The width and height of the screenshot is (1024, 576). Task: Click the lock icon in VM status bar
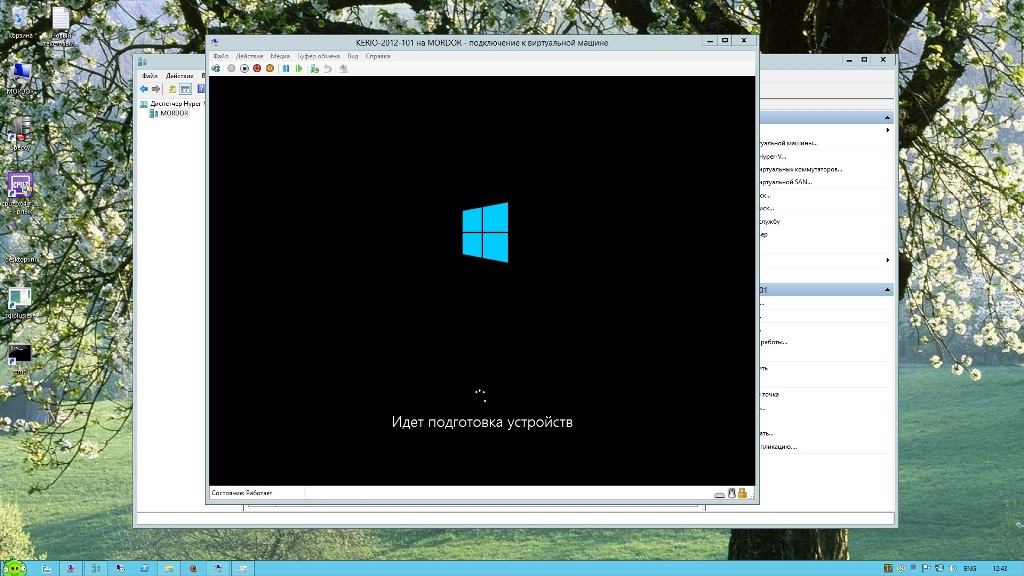coord(743,493)
